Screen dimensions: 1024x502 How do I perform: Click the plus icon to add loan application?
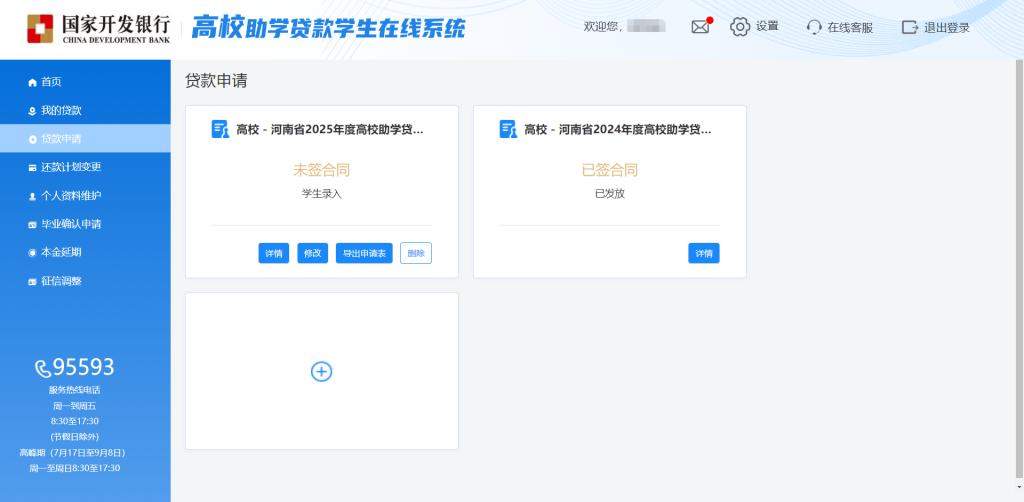coord(321,371)
